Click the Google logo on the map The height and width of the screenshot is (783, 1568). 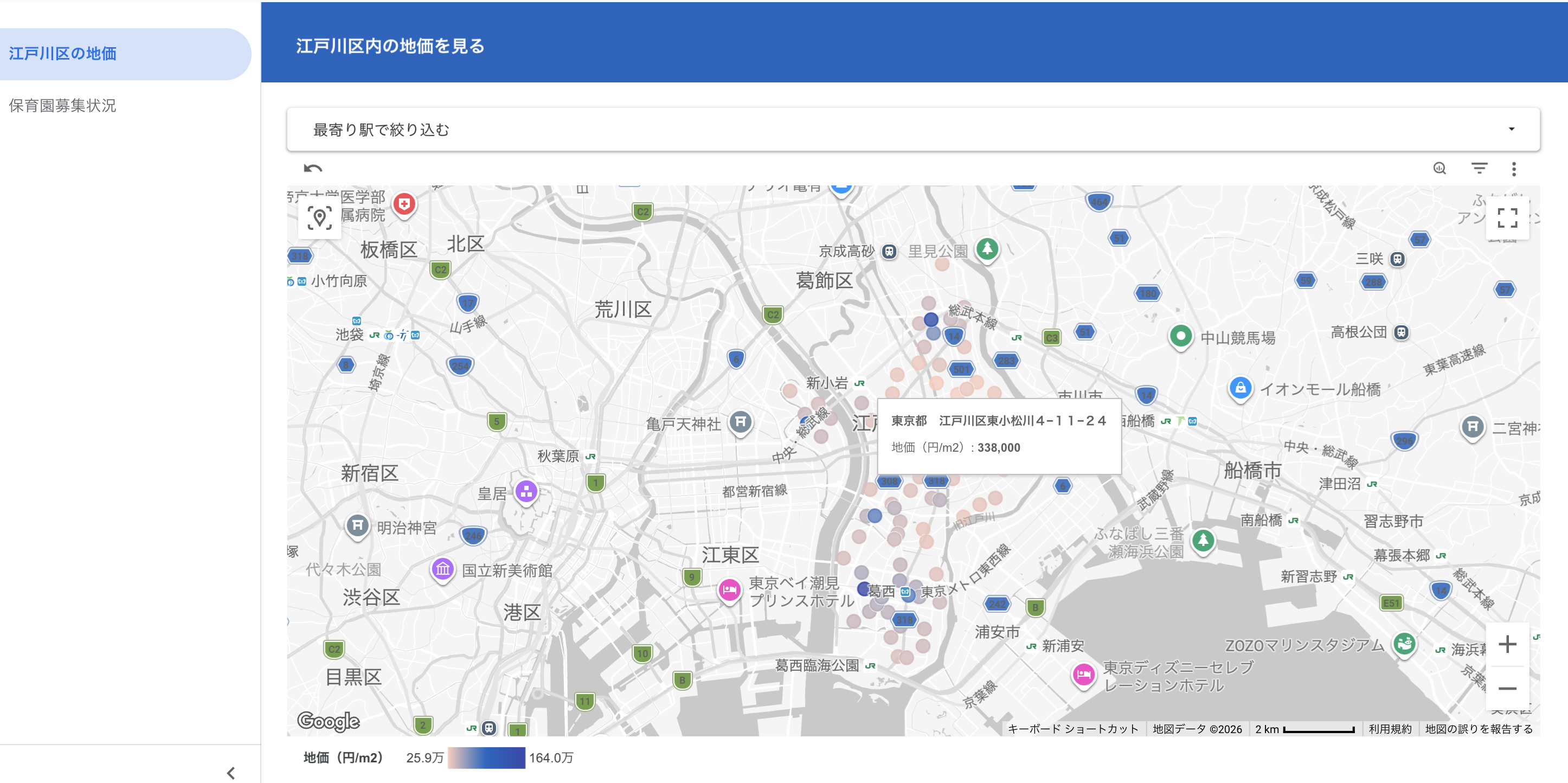click(x=329, y=722)
